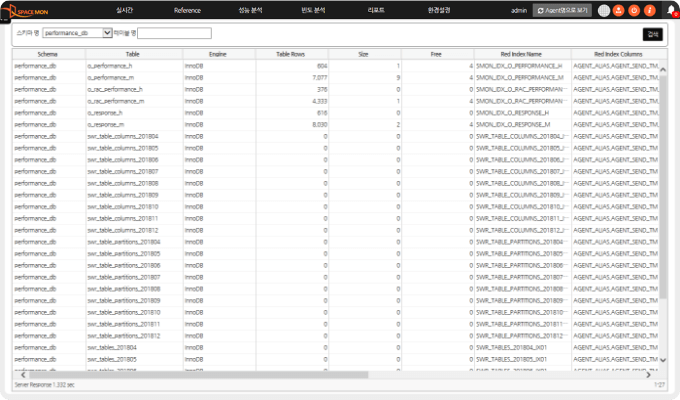Click the horizontal scrollbar thumb
Image resolution: width=680 pixels, height=400 pixels.
tap(198, 375)
